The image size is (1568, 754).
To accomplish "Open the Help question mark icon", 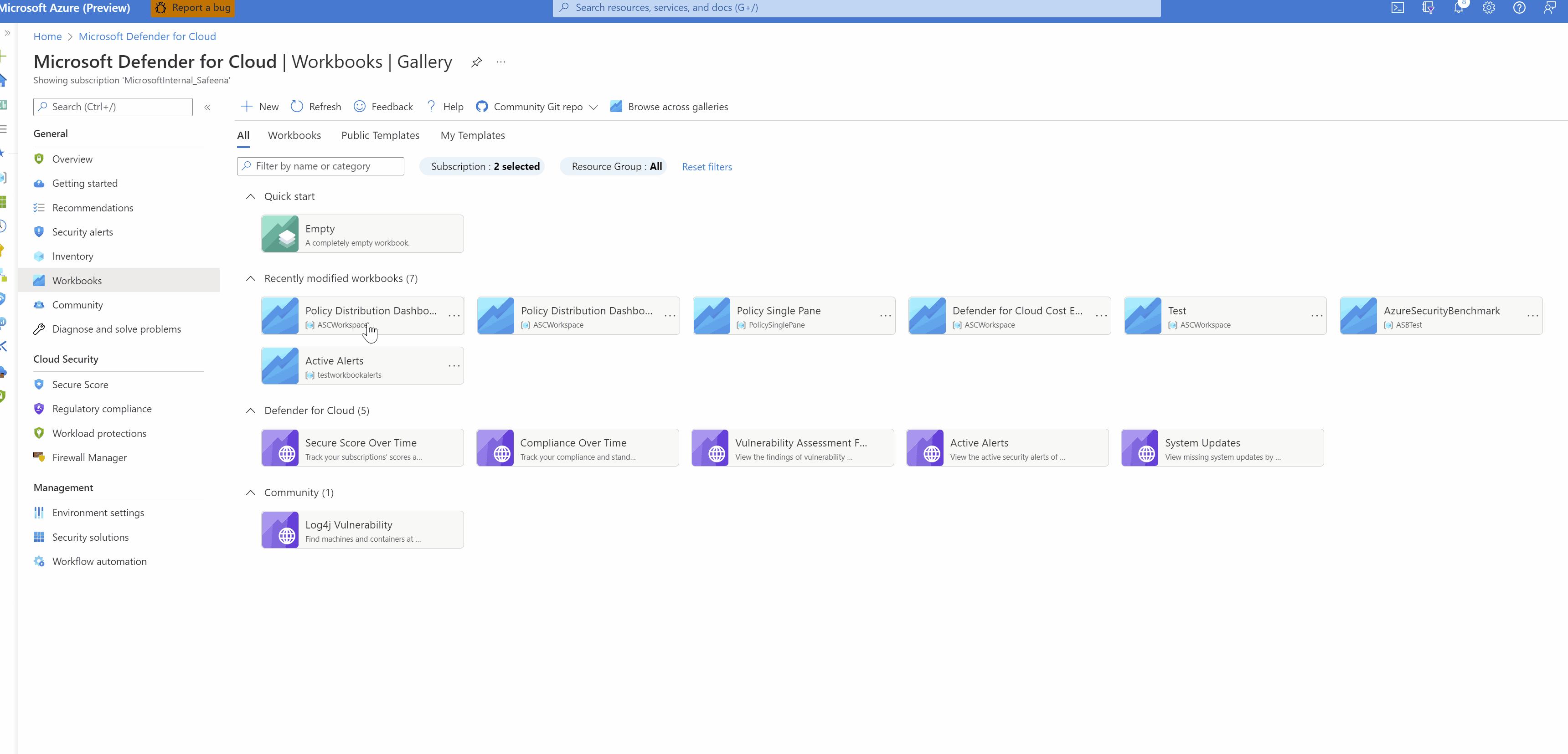I will [431, 107].
